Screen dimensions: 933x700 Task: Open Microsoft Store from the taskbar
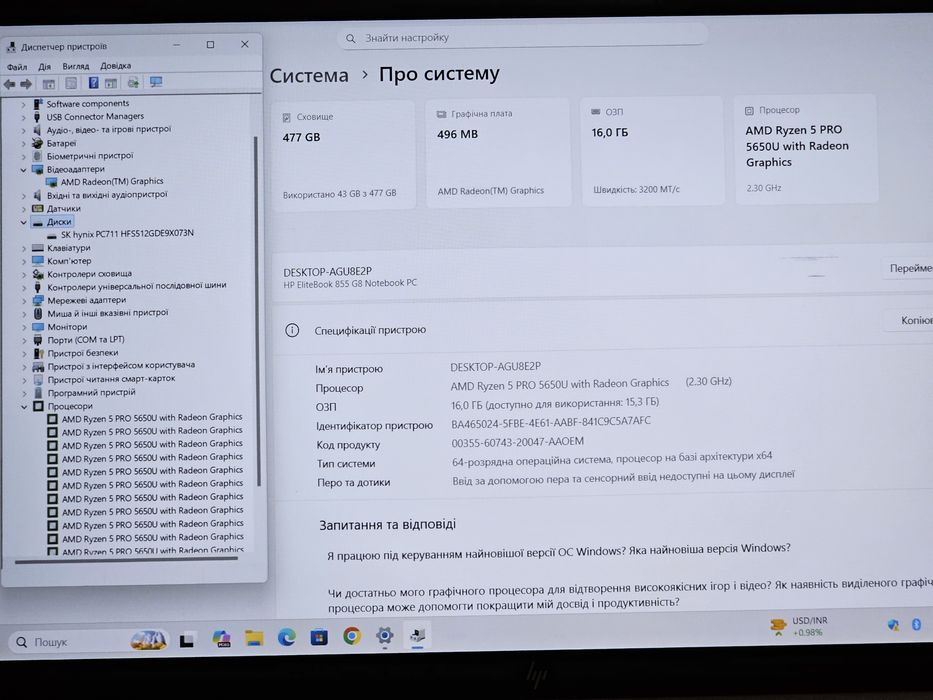coord(319,638)
